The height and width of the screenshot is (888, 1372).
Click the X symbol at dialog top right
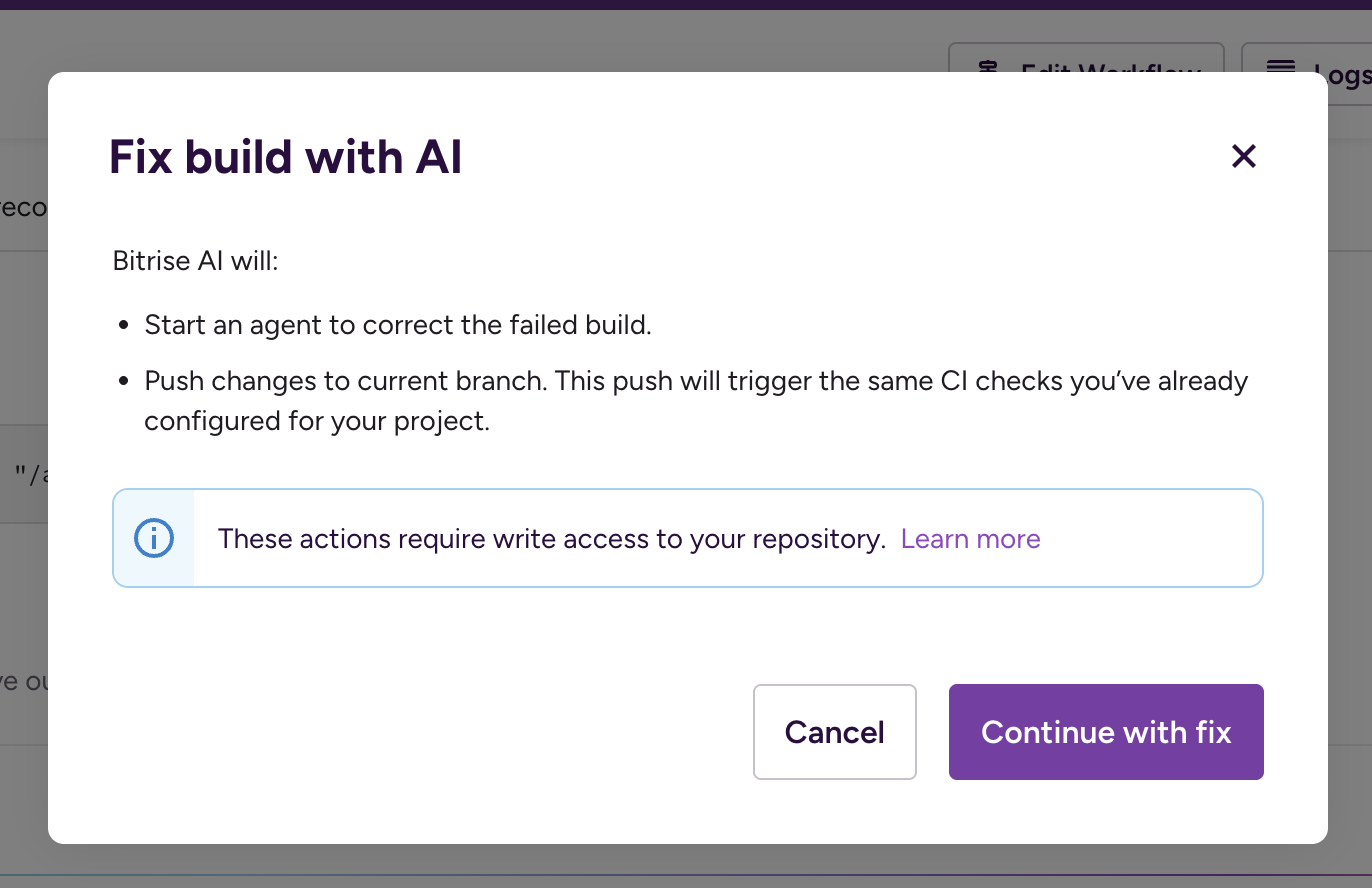click(1243, 156)
